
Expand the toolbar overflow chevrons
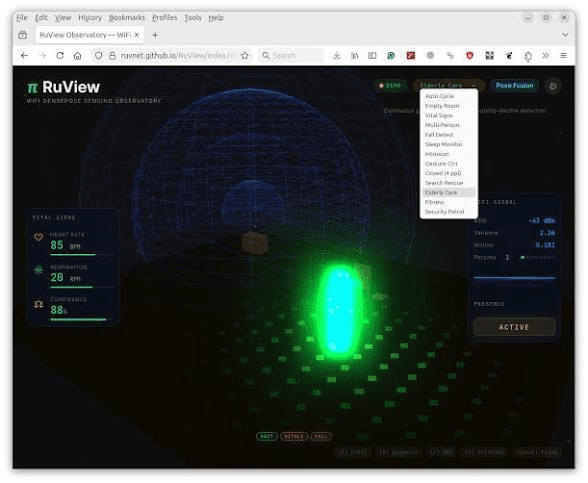[546, 56]
